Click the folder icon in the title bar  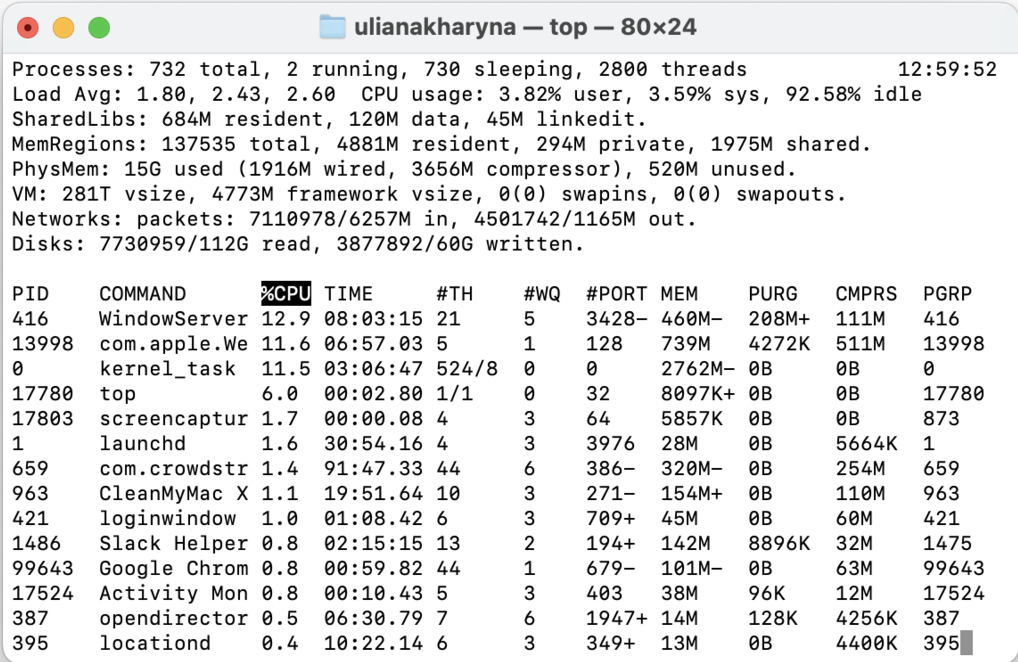[x=333, y=27]
